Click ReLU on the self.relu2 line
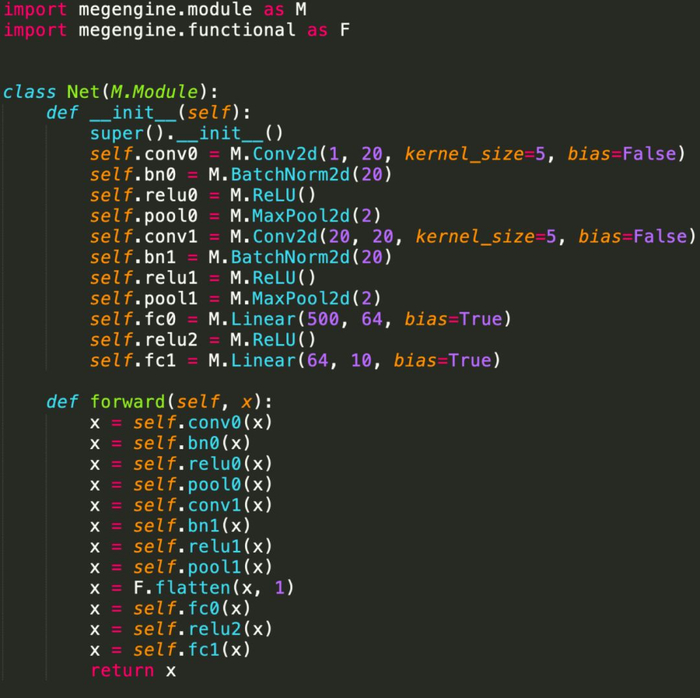The width and height of the screenshot is (700, 698). 274,340
